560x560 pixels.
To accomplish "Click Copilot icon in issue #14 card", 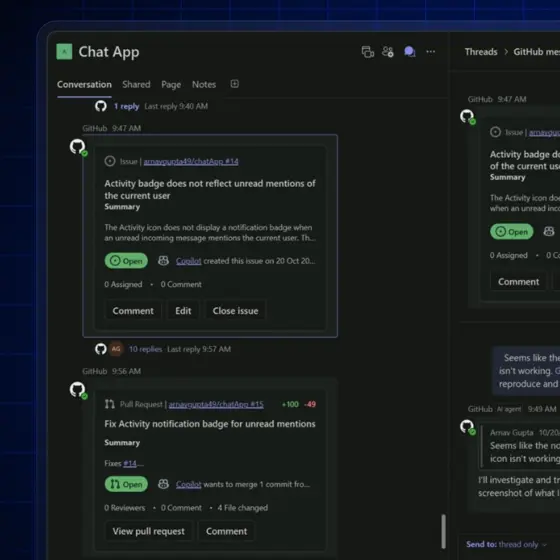I will (x=164, y=261).
